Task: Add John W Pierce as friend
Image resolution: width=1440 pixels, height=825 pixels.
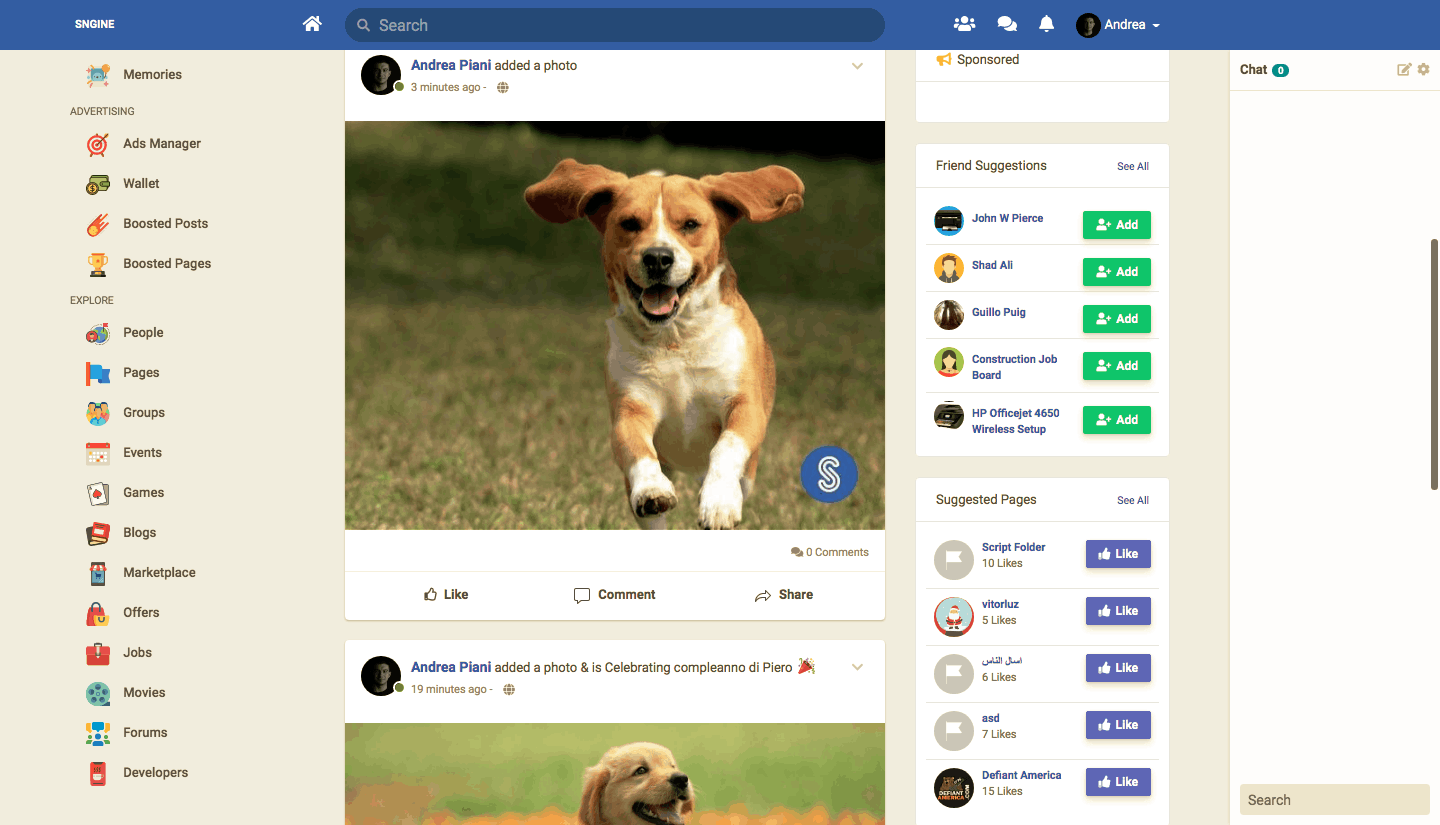Action: (1116, 225)
